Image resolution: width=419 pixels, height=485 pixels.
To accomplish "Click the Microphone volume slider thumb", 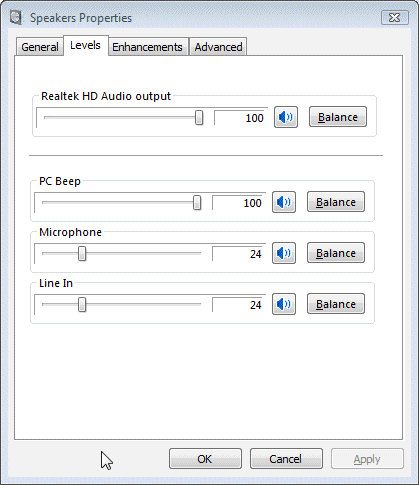I will coord(82,254).
